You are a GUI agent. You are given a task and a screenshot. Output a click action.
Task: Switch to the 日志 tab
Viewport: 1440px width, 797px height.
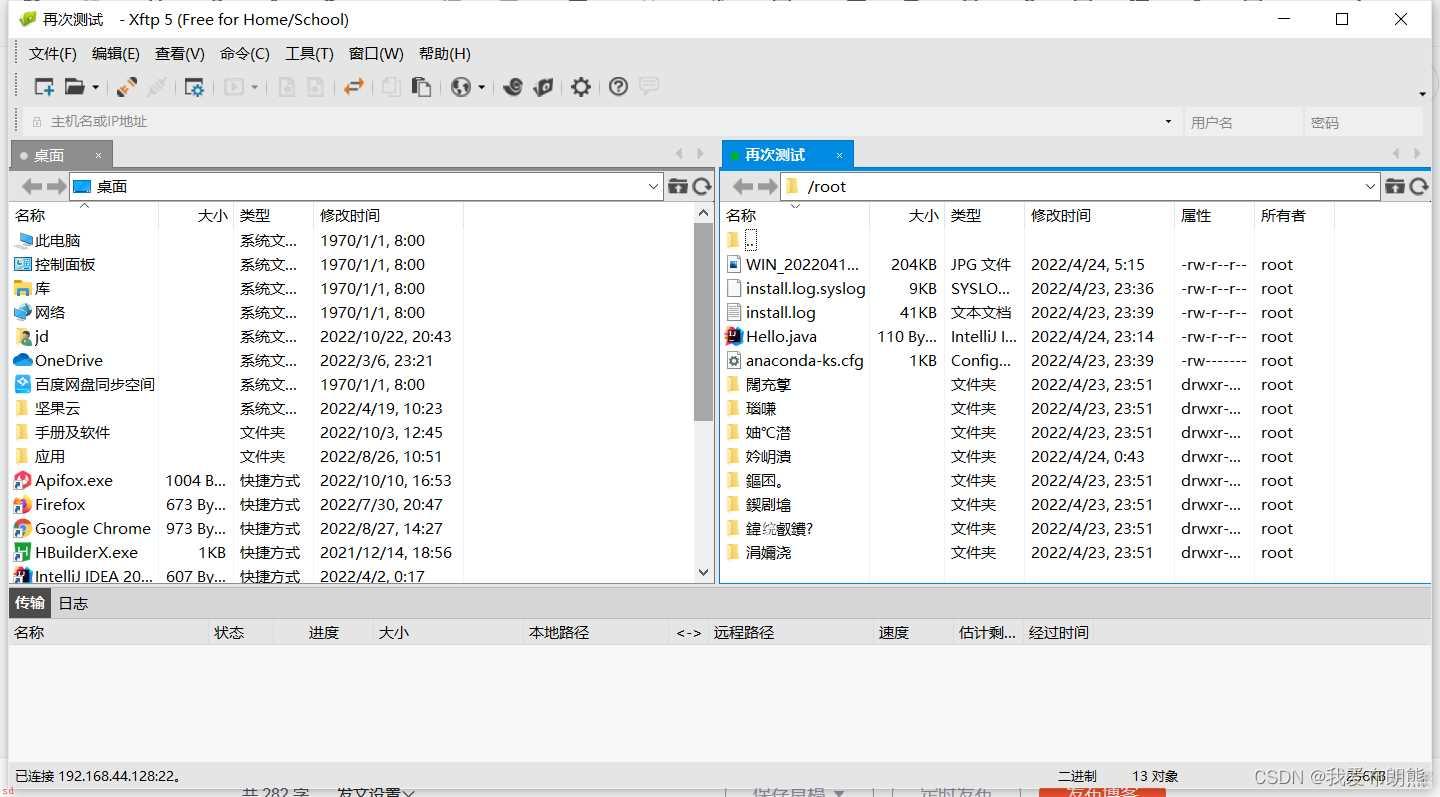tap(73, 603)
